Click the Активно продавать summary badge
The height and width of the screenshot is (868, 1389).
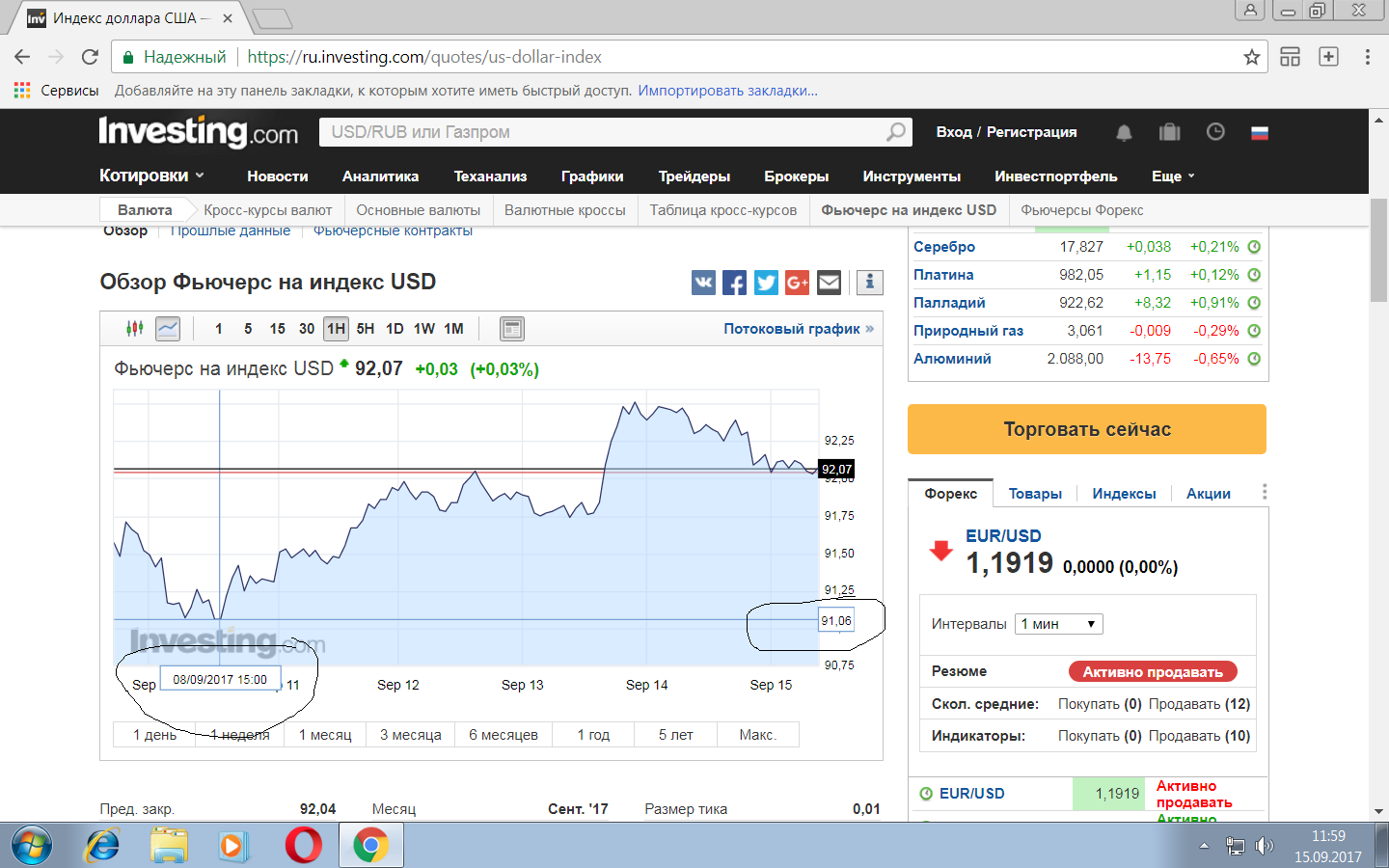click(x=1153, y=672)
